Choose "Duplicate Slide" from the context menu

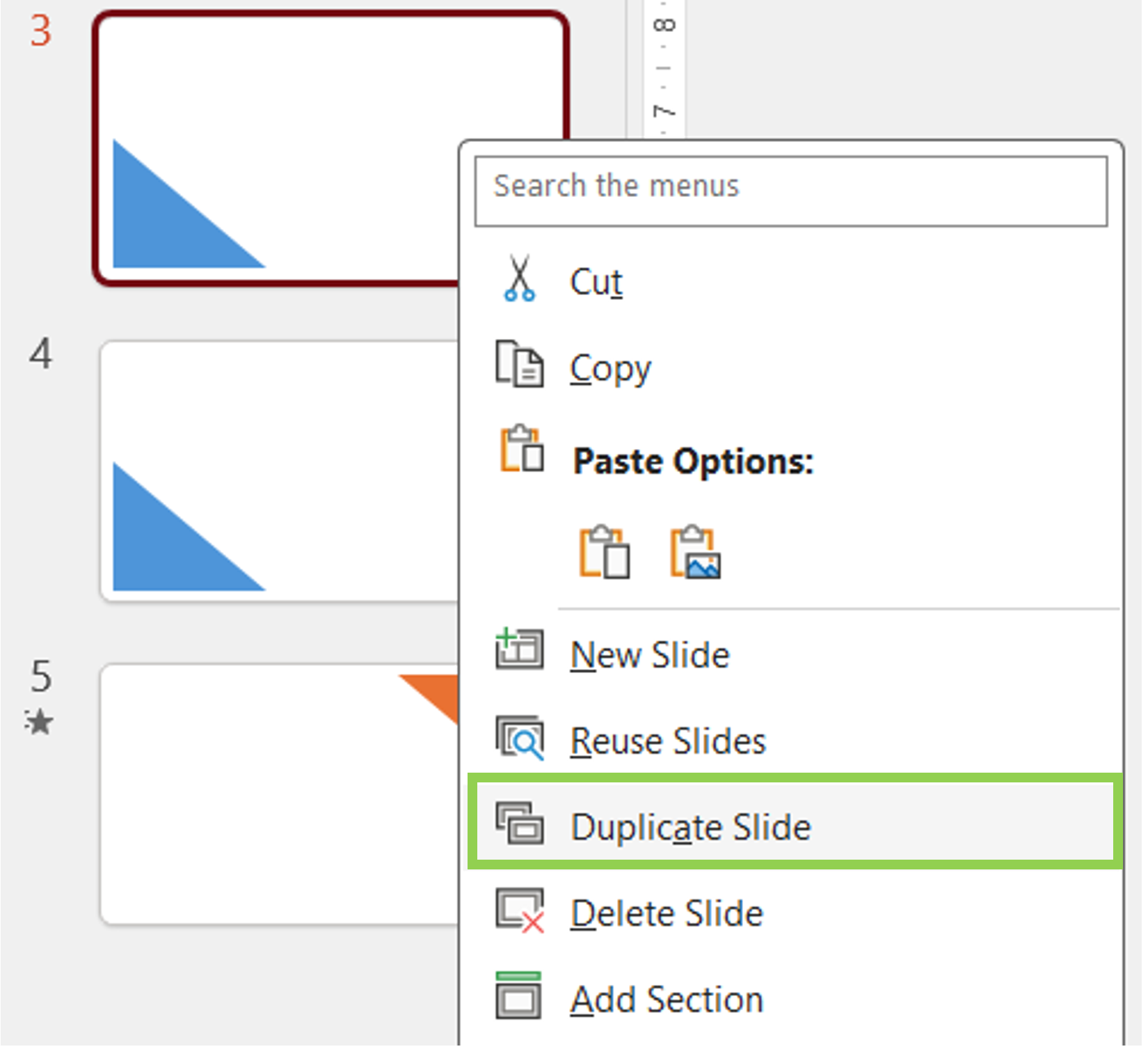click(x=691, y=827)
